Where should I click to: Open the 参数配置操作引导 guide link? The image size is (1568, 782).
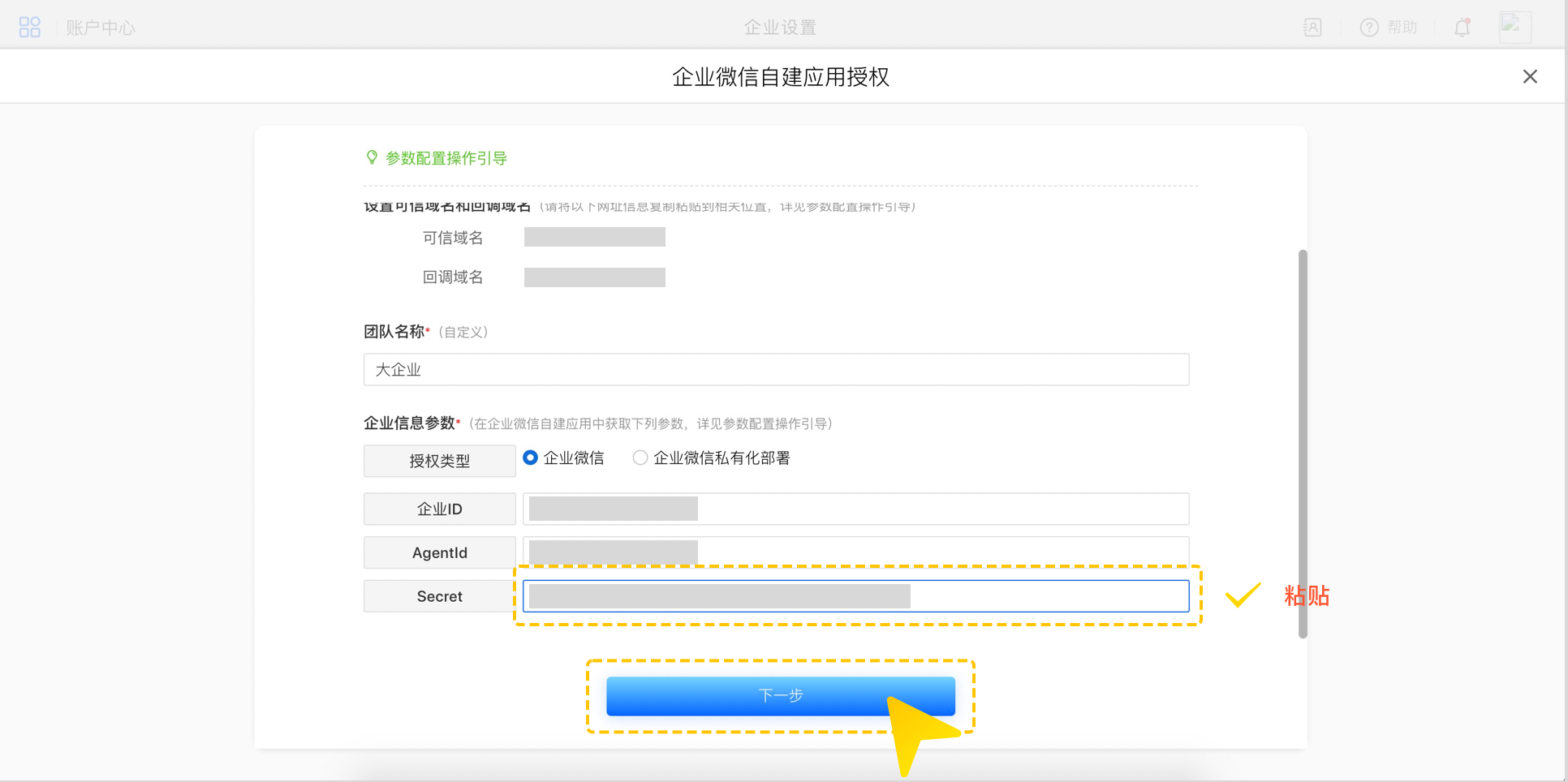point(446,158)
